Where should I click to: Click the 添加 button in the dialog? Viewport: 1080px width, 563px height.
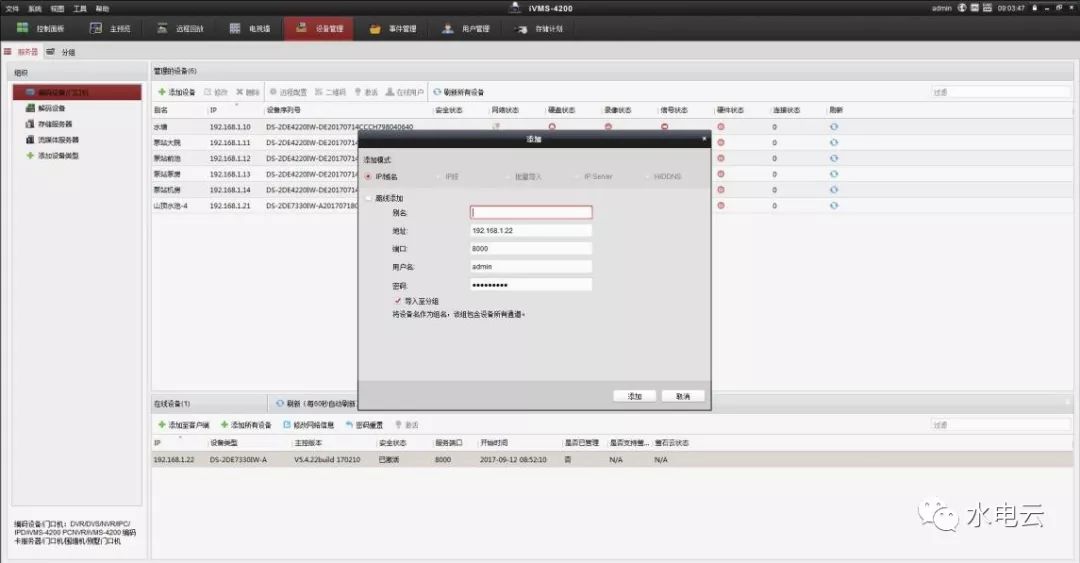pos(634,396)
